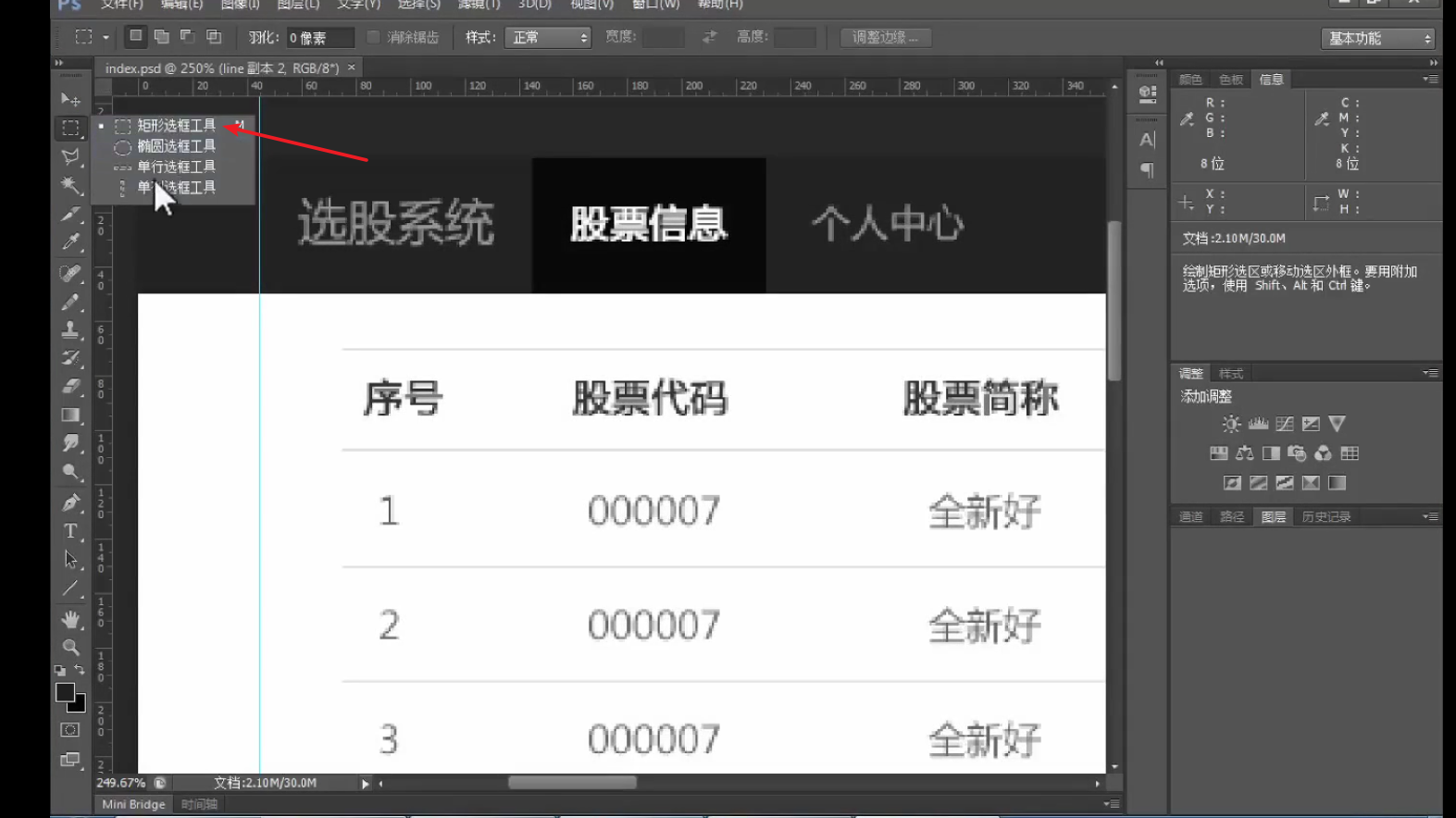1456x818 pixels.
Task: Click the 调整边缘 refine edge button
Action: 886,37
